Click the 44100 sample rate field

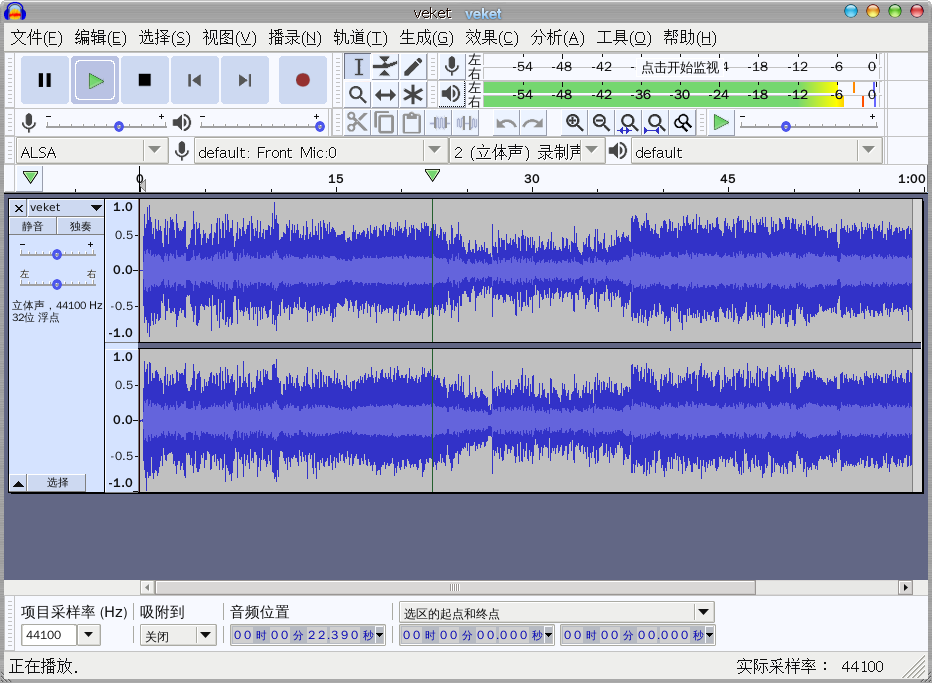point(49,635)
